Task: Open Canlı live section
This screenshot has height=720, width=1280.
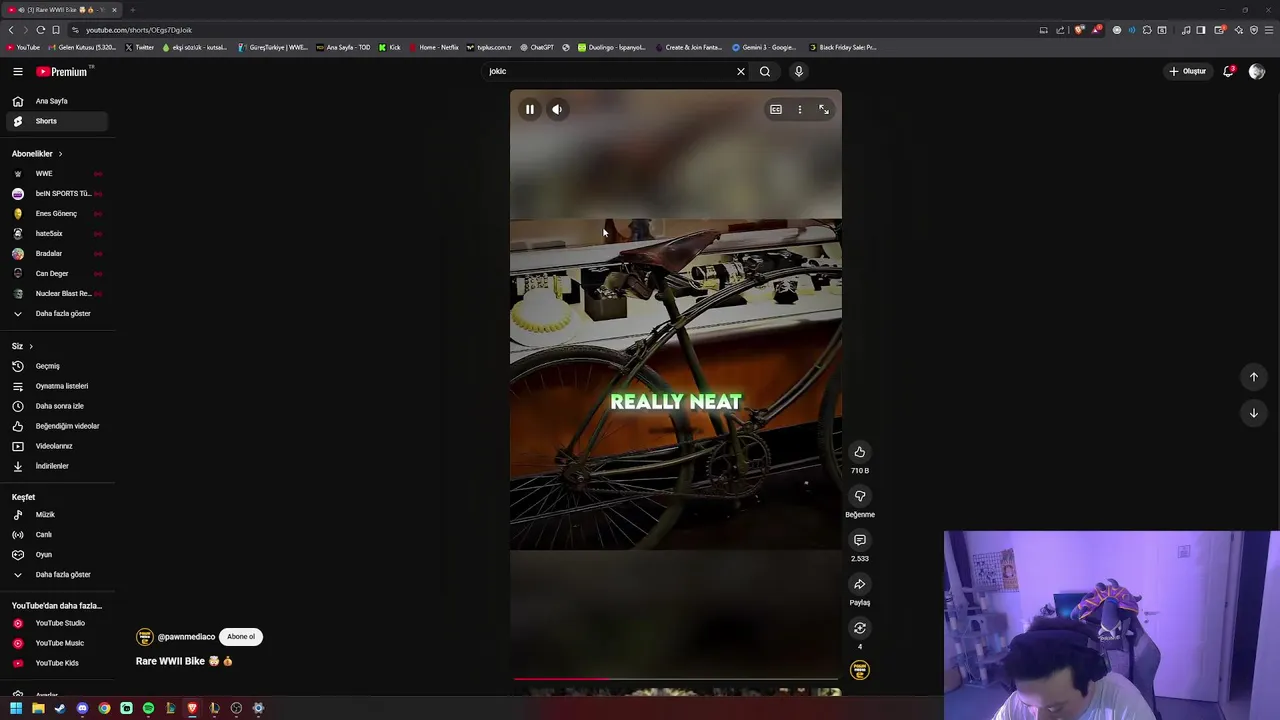Action: point(55,534)
